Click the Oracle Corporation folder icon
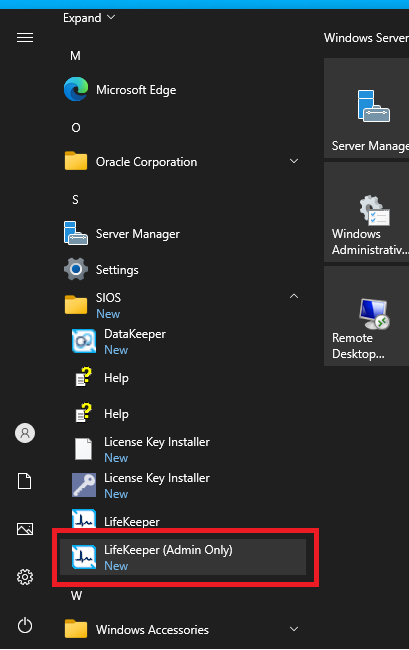 tap(76, 161)
